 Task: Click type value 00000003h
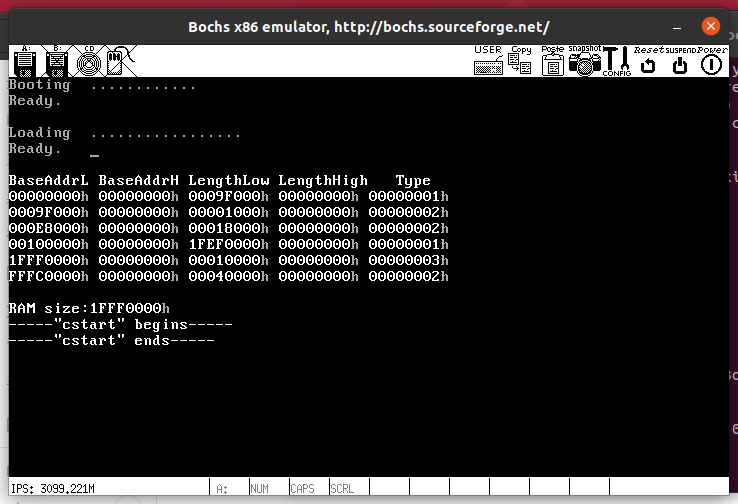point(409,260)
